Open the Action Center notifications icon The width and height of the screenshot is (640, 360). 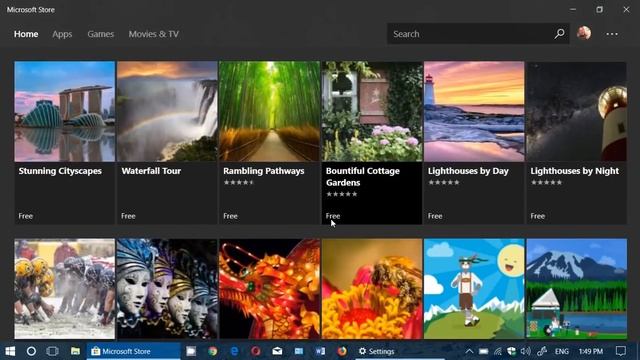(x=621, y=351)
